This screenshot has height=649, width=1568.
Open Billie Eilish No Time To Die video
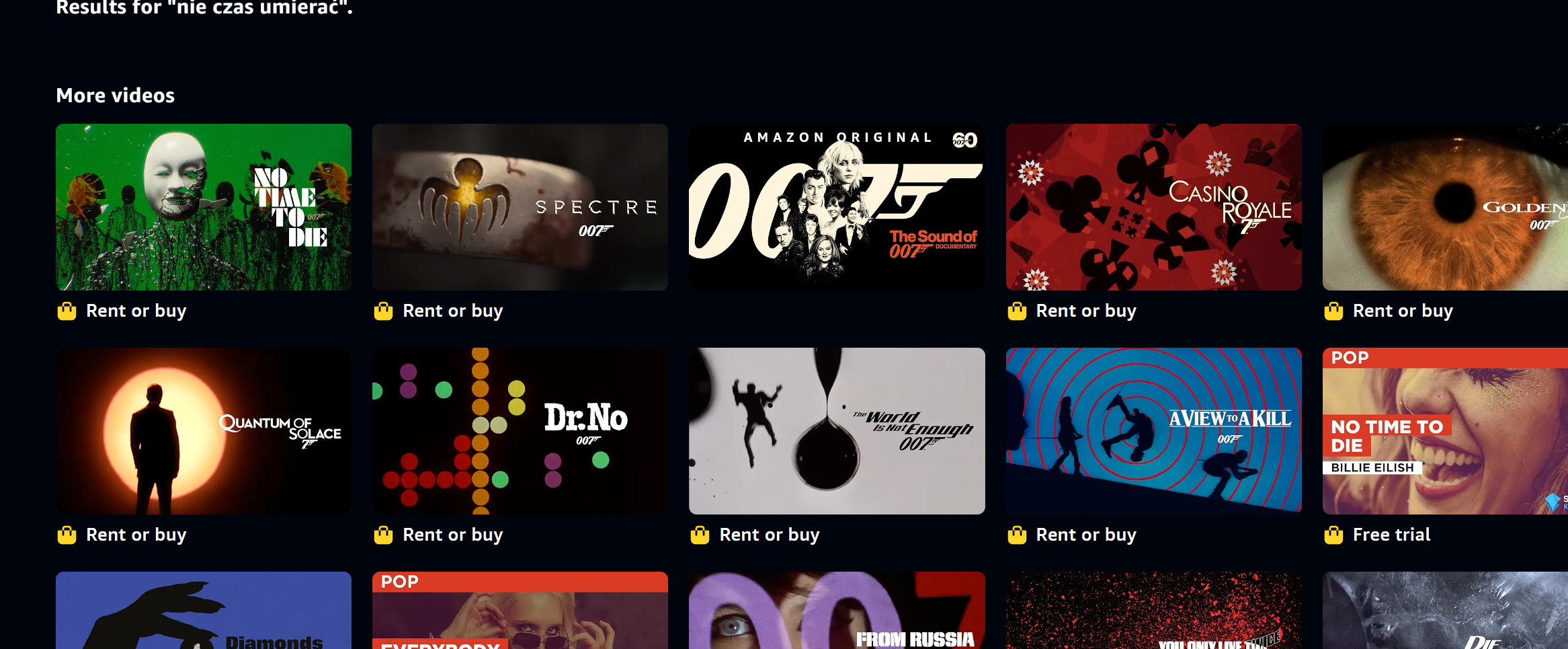point(1445,431)
